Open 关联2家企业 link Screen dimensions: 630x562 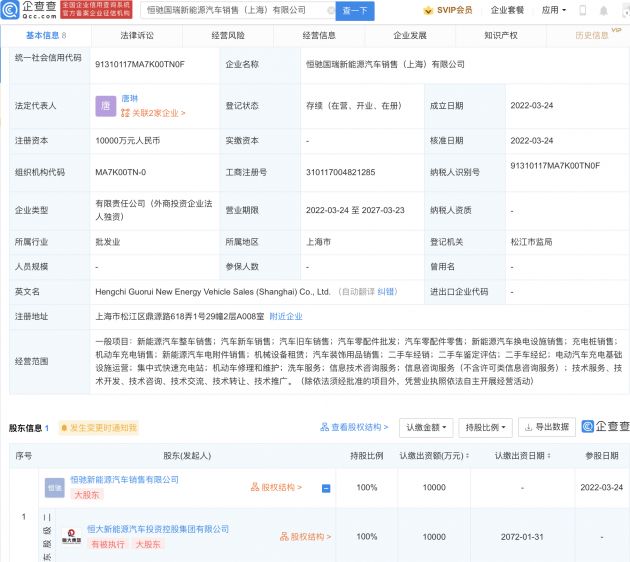point(153,113)
